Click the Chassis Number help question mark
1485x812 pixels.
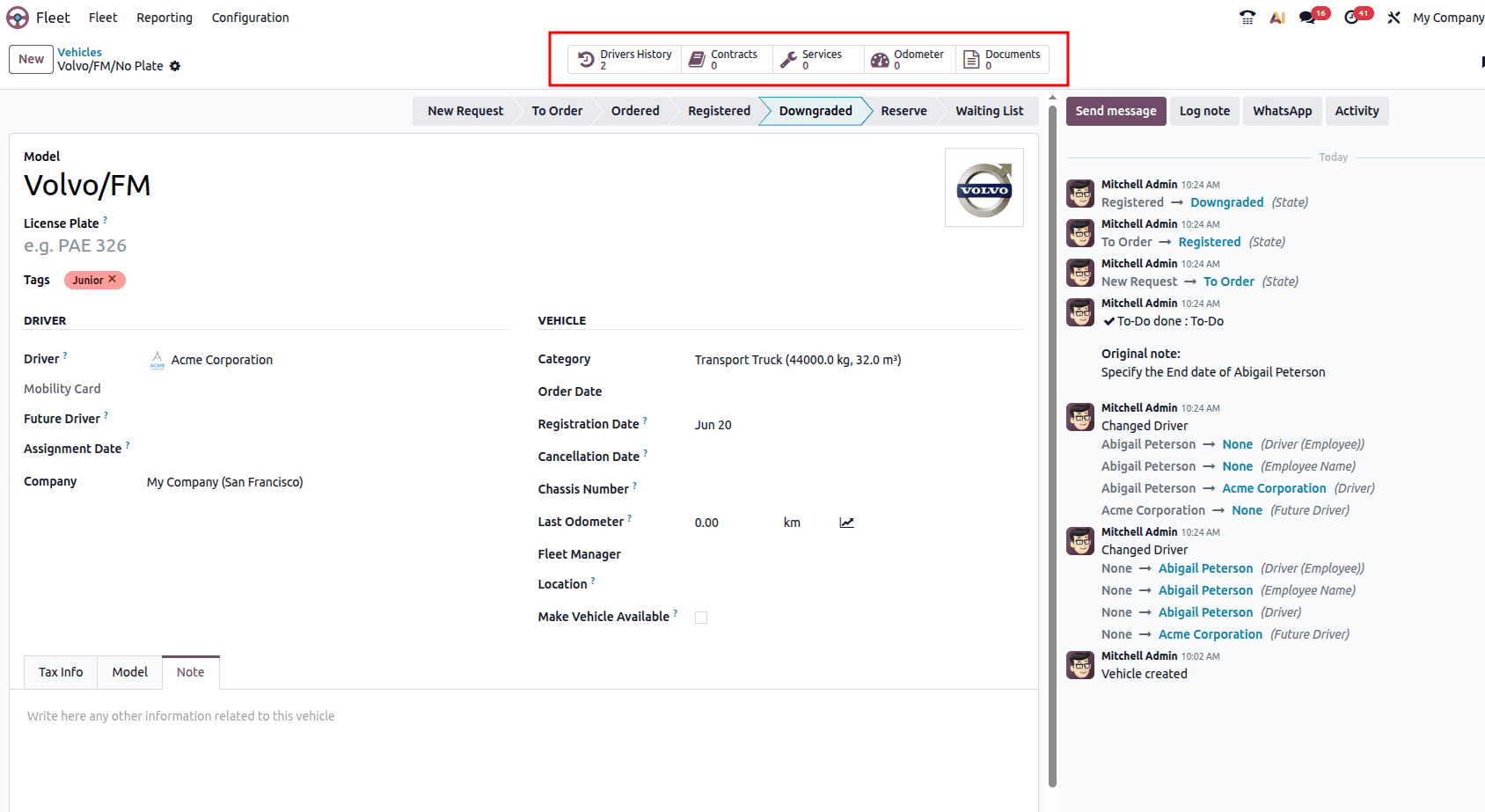(x=634, y=485)
